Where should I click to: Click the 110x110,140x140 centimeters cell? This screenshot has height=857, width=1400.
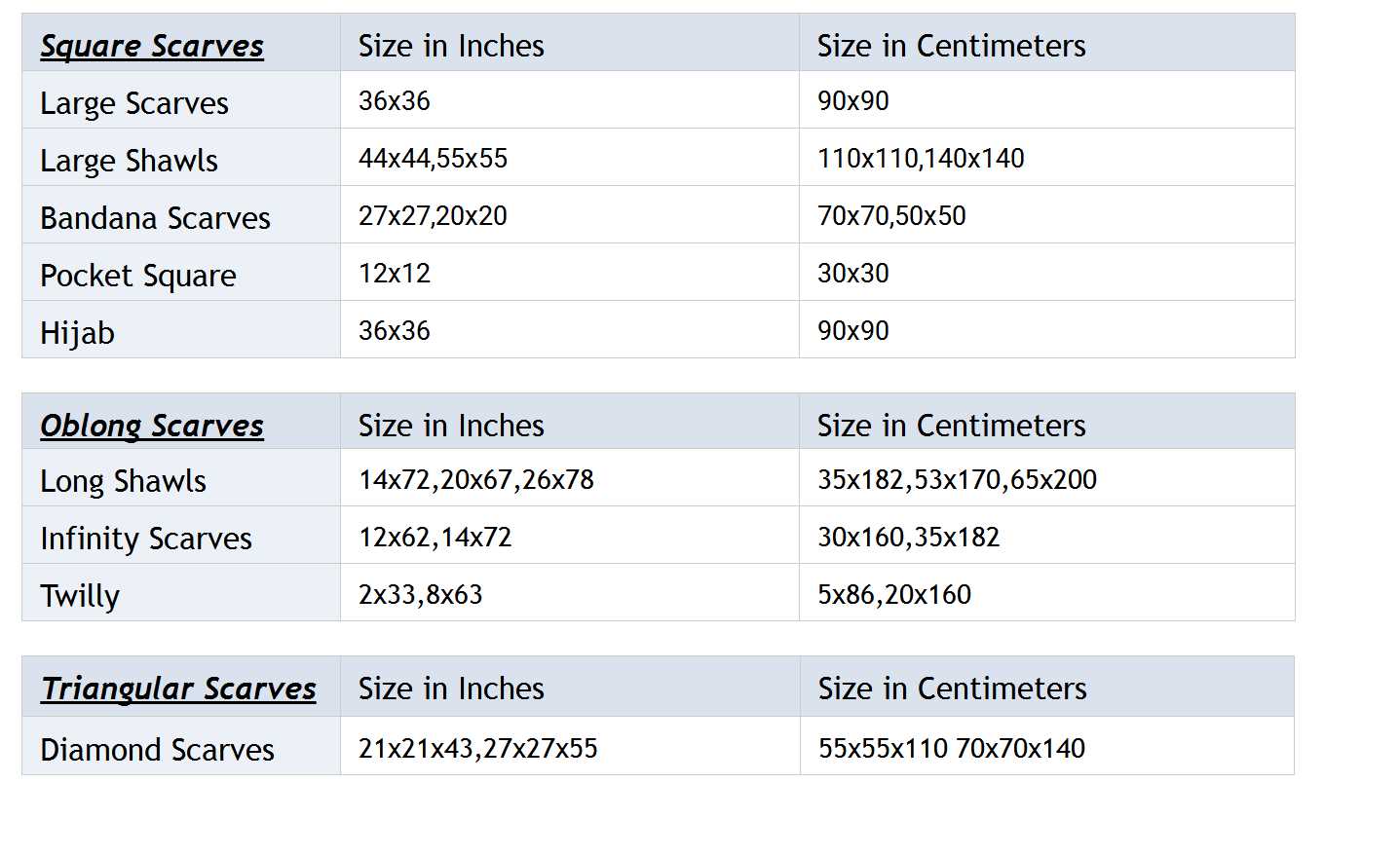coord(921,159)
